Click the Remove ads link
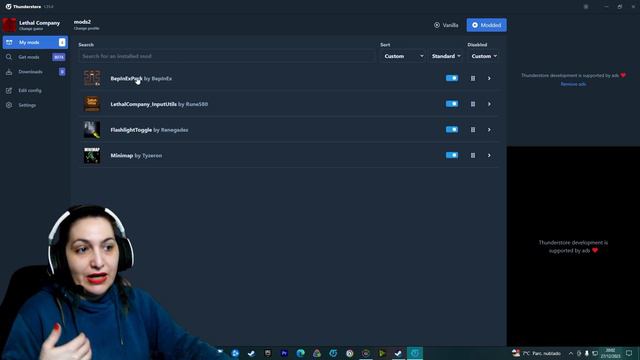 (573, 84)
